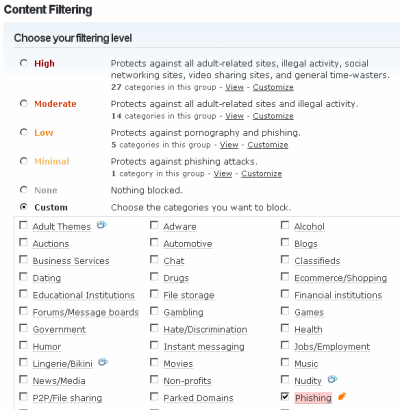Screen dimensions: 400x410
Task: Click the globe icon next to Lingerie/Bikini
Action: [103, 362]
